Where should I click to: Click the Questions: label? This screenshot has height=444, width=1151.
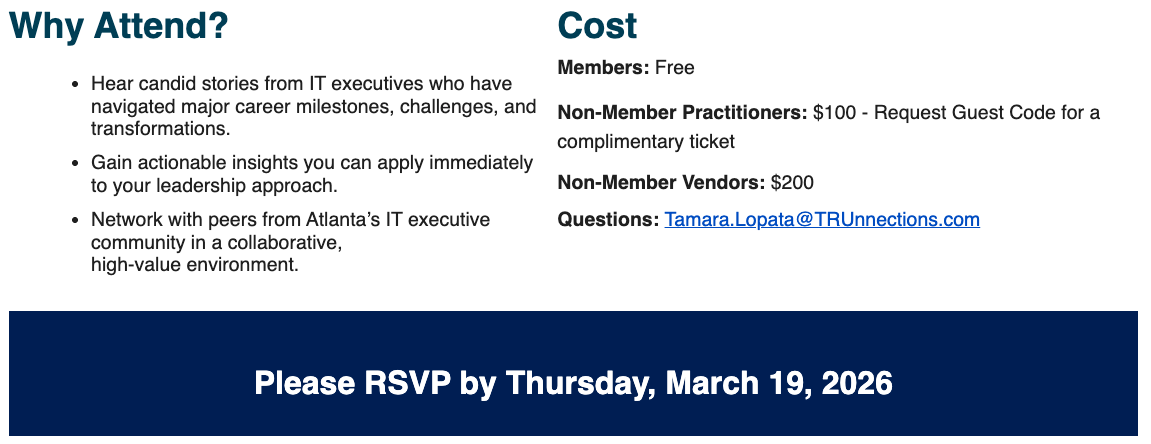coord(608,220)
